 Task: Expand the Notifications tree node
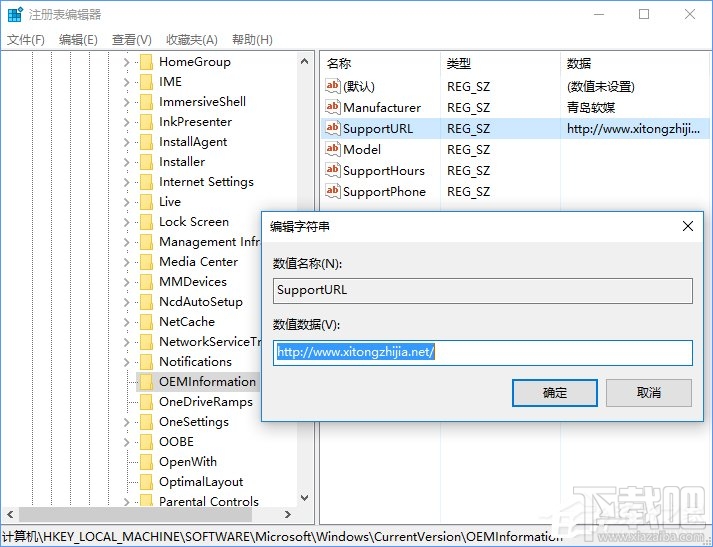coord(127,362)
